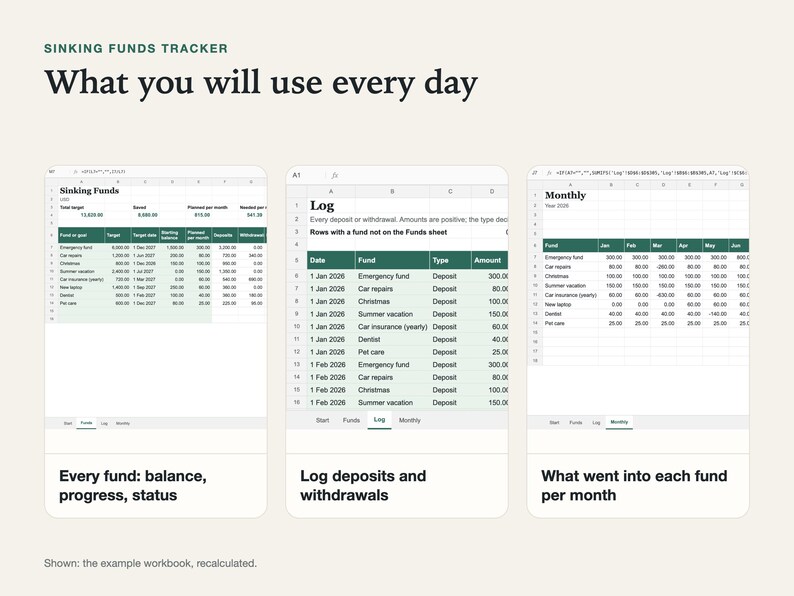Switch to Monthly tab in Log screenshot
The image size is (794, 596).
(410, 420)
